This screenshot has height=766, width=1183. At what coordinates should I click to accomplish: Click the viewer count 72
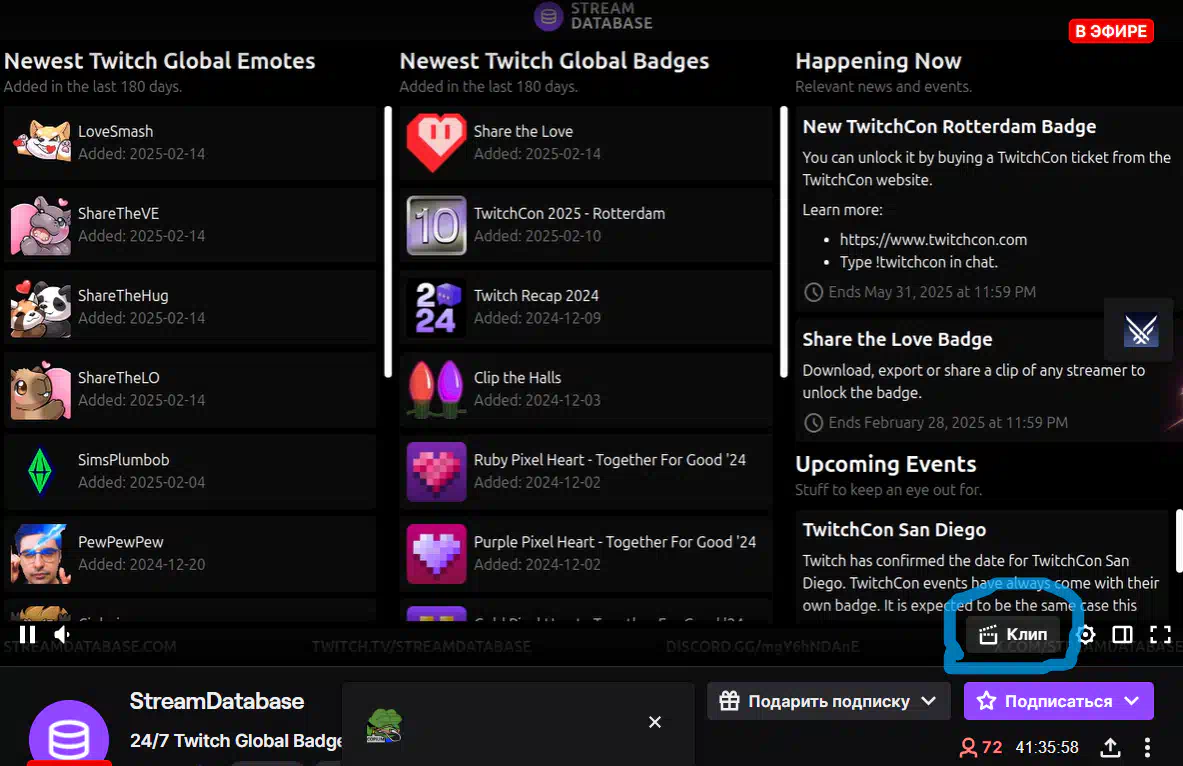point(992,747)
